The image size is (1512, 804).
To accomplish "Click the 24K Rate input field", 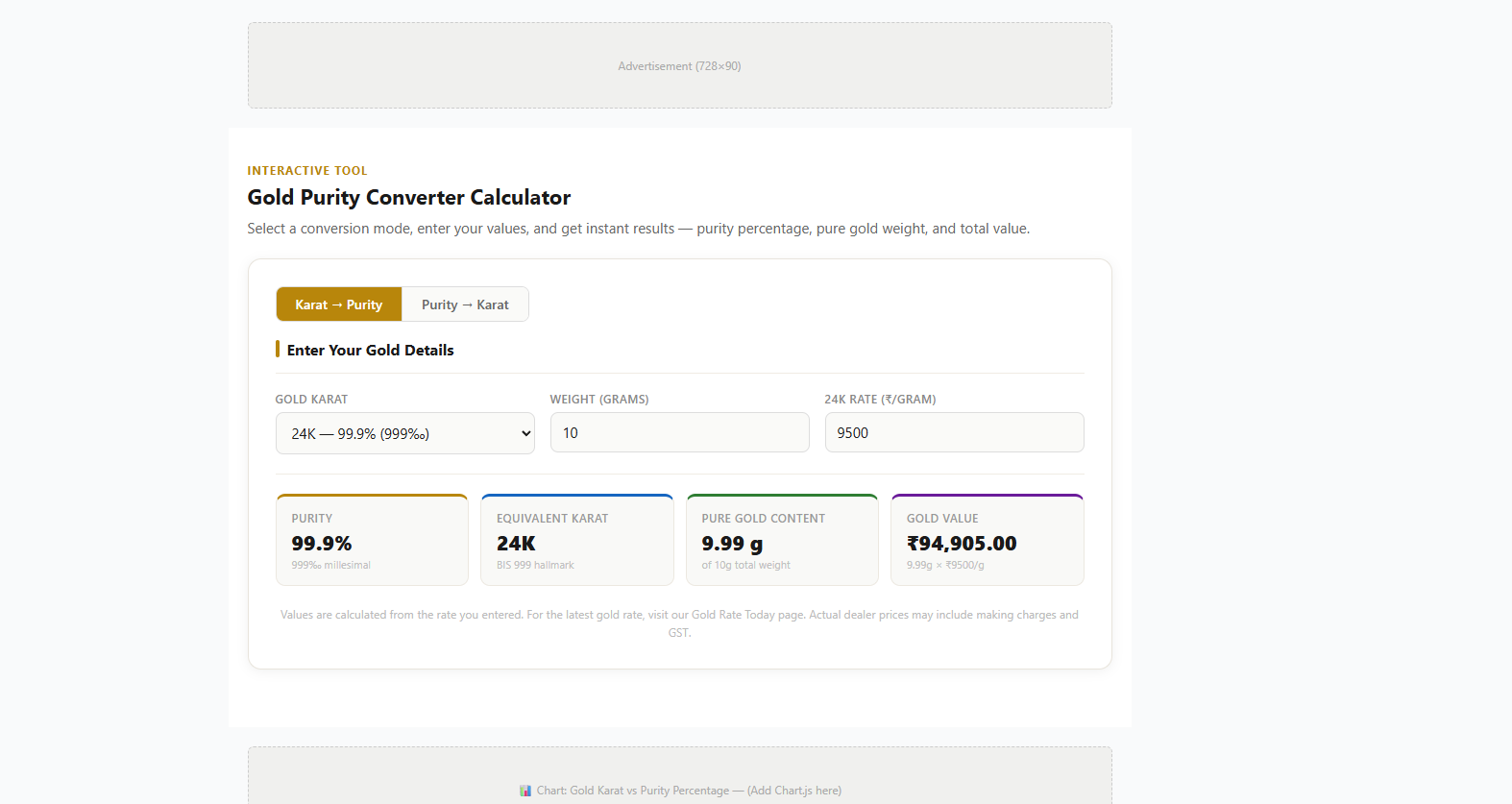I will 955,432.
